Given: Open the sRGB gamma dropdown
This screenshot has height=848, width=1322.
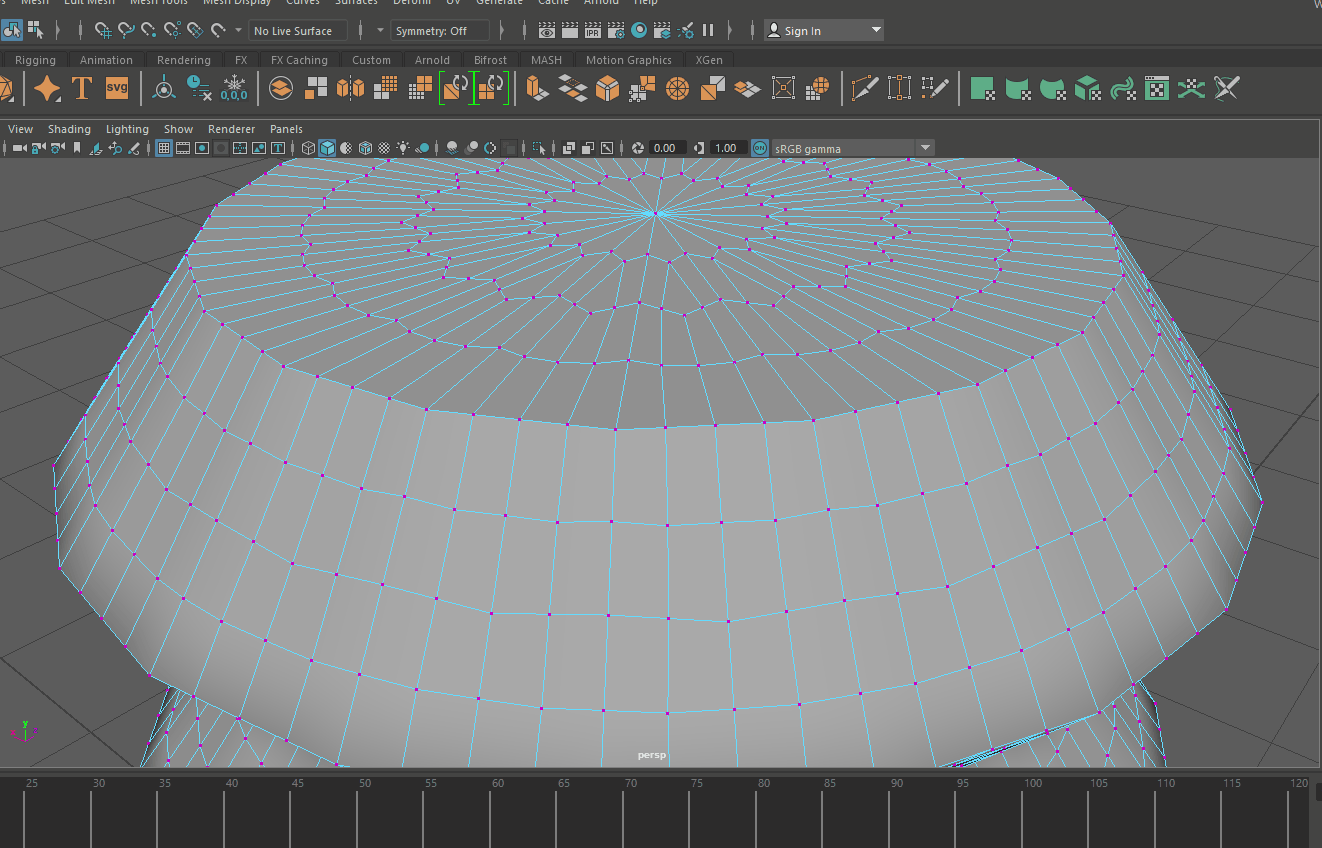Looking at the screenshot, I should pyautogui.click(x=853, y=148).
